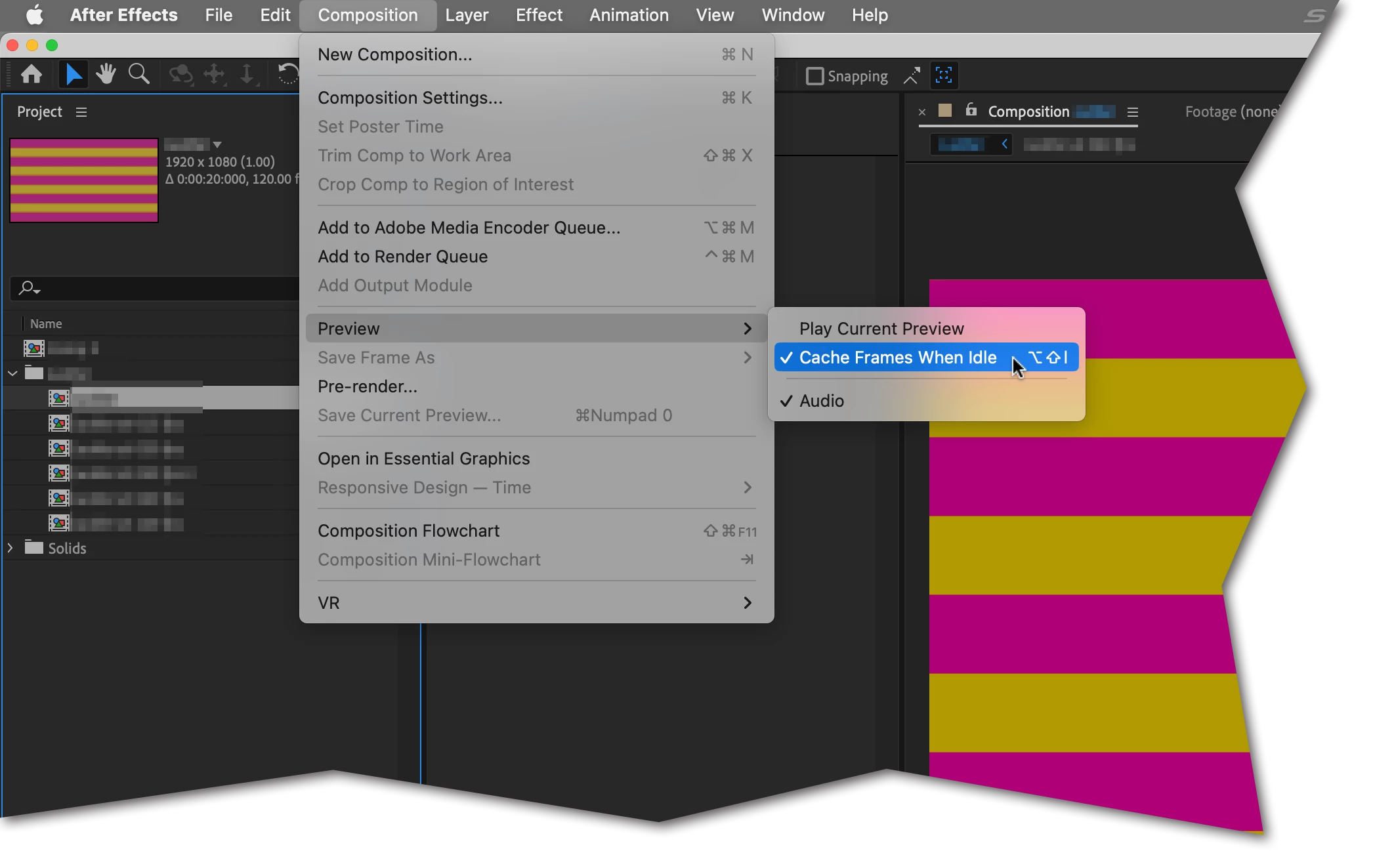Select the Dolly camera tool

click(x=247, y=75)
